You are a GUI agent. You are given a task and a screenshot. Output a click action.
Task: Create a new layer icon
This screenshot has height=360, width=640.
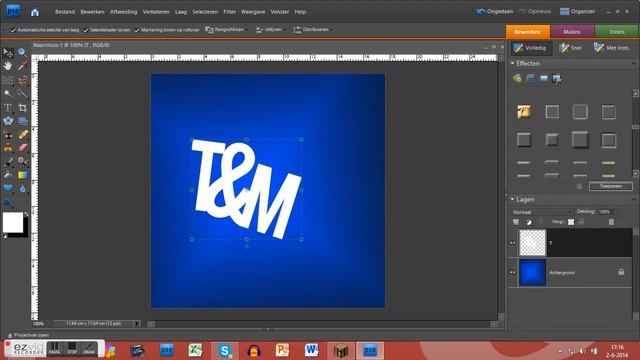(x=516, y=222)
